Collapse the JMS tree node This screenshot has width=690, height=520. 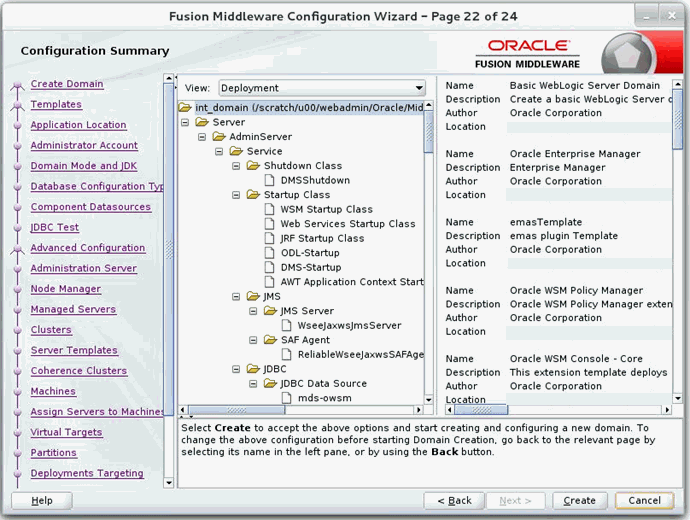click(236, 297)
